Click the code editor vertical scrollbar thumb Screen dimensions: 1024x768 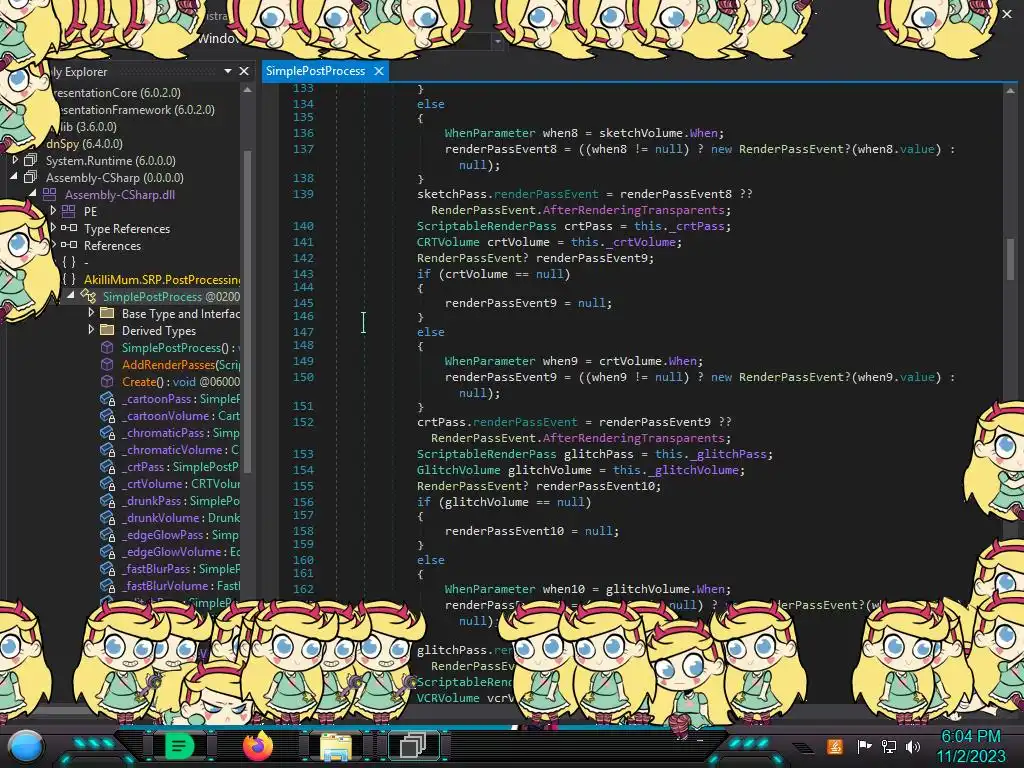pos(1010,258)
